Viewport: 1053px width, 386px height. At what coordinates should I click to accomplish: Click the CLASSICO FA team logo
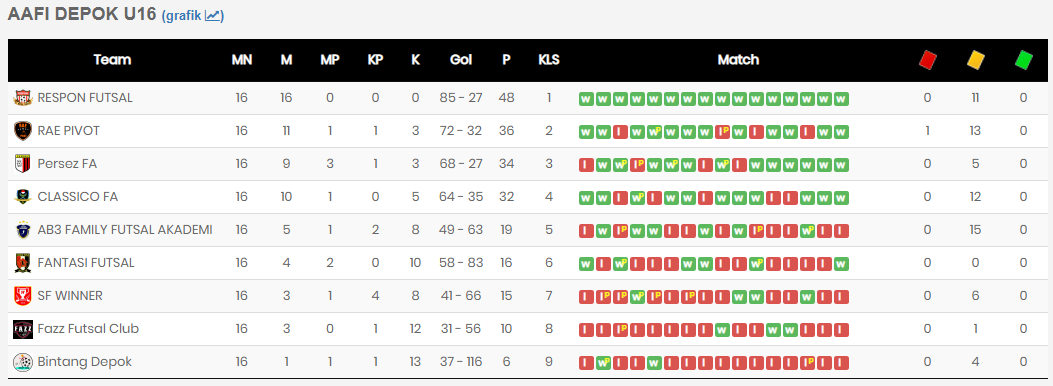pos(23,197)
